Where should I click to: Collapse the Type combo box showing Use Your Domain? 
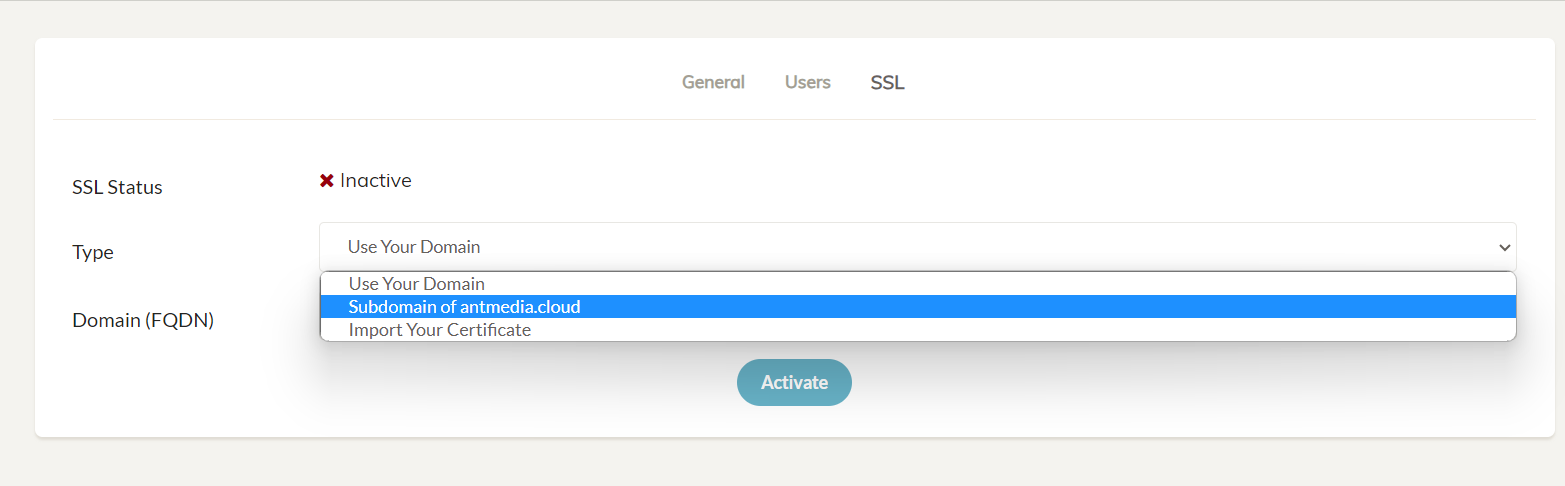[x=917, y=246]
